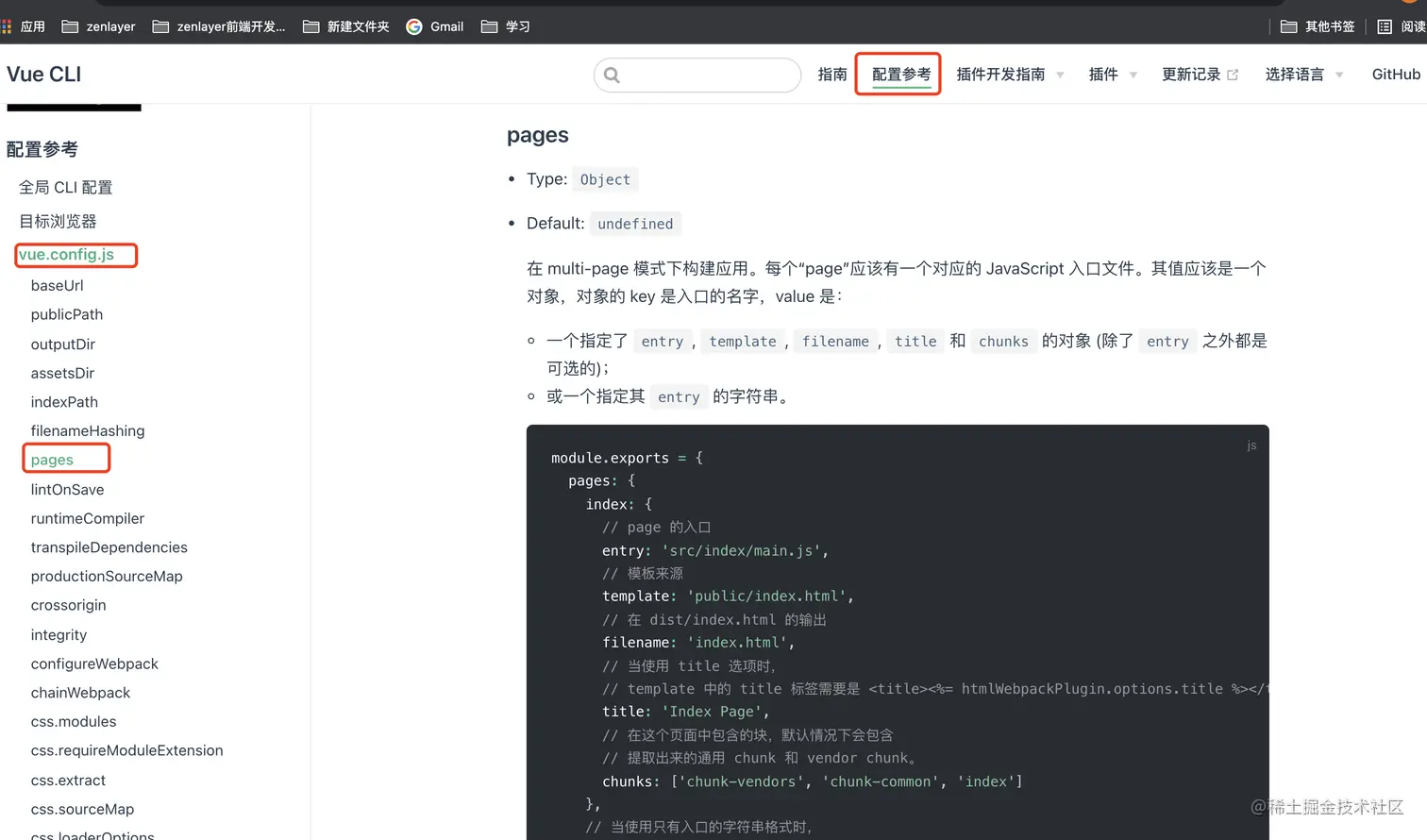This screenshot has height=840, width=1427.
Task: Expand the 选择语言 dropdown arrow
Action: [1338, 76]
